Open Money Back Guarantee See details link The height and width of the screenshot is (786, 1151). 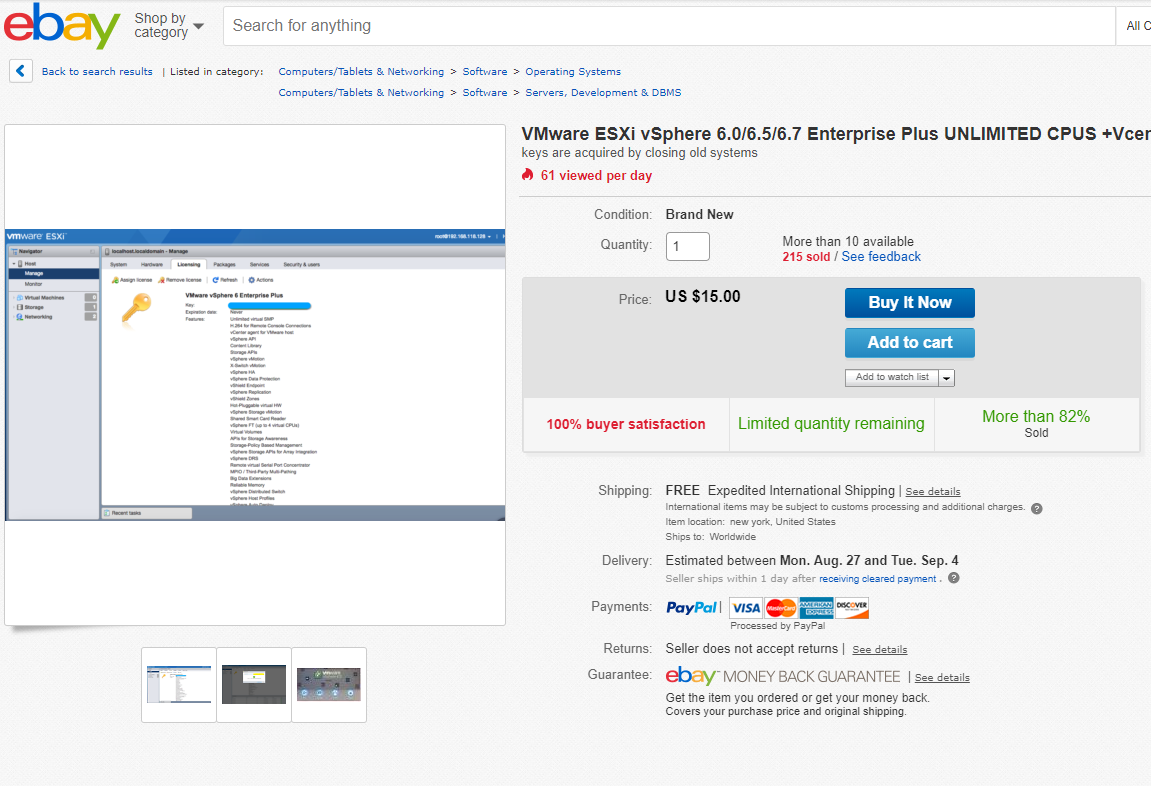tap(942, 678)
